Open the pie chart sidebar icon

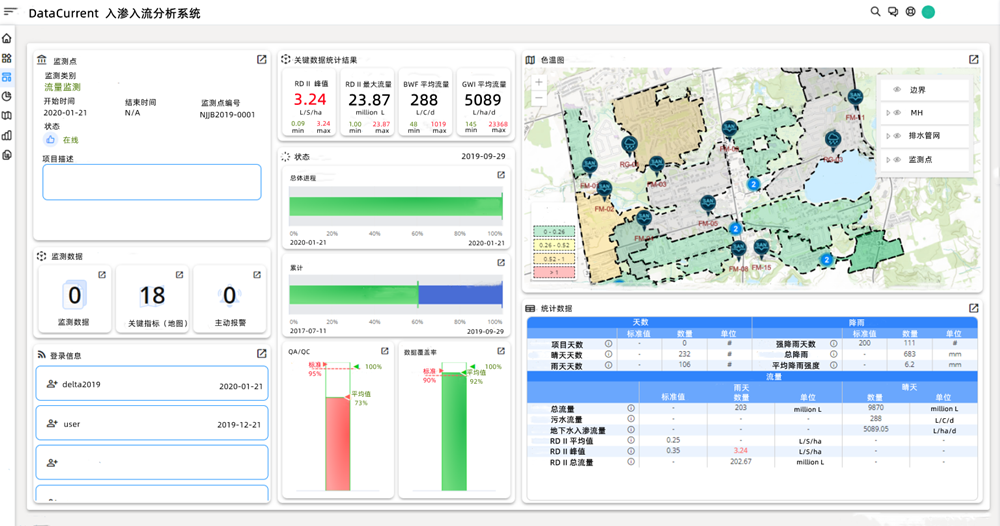[x=7, y=96]
